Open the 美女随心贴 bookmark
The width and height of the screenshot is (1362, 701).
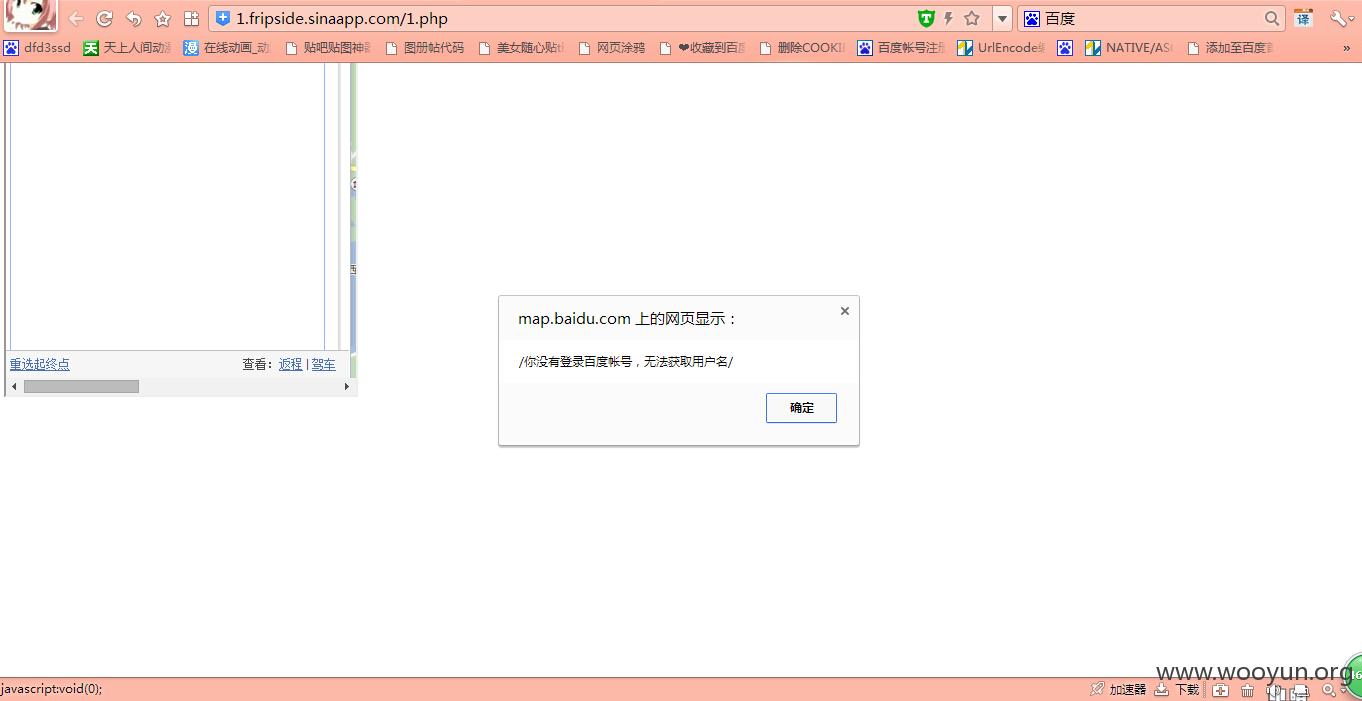(x=521, y=48)
